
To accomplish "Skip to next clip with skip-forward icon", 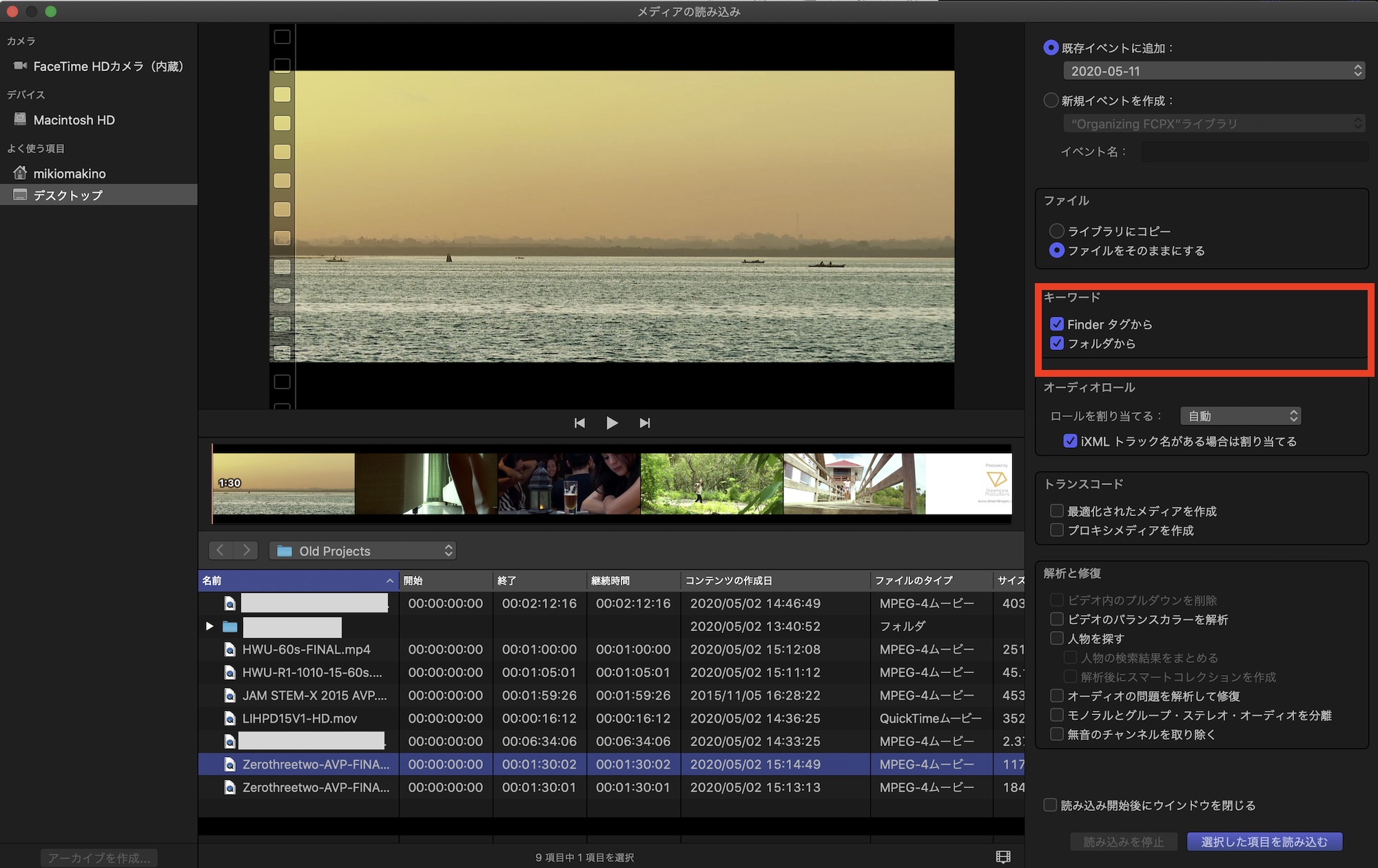I will tap(644, 423).
